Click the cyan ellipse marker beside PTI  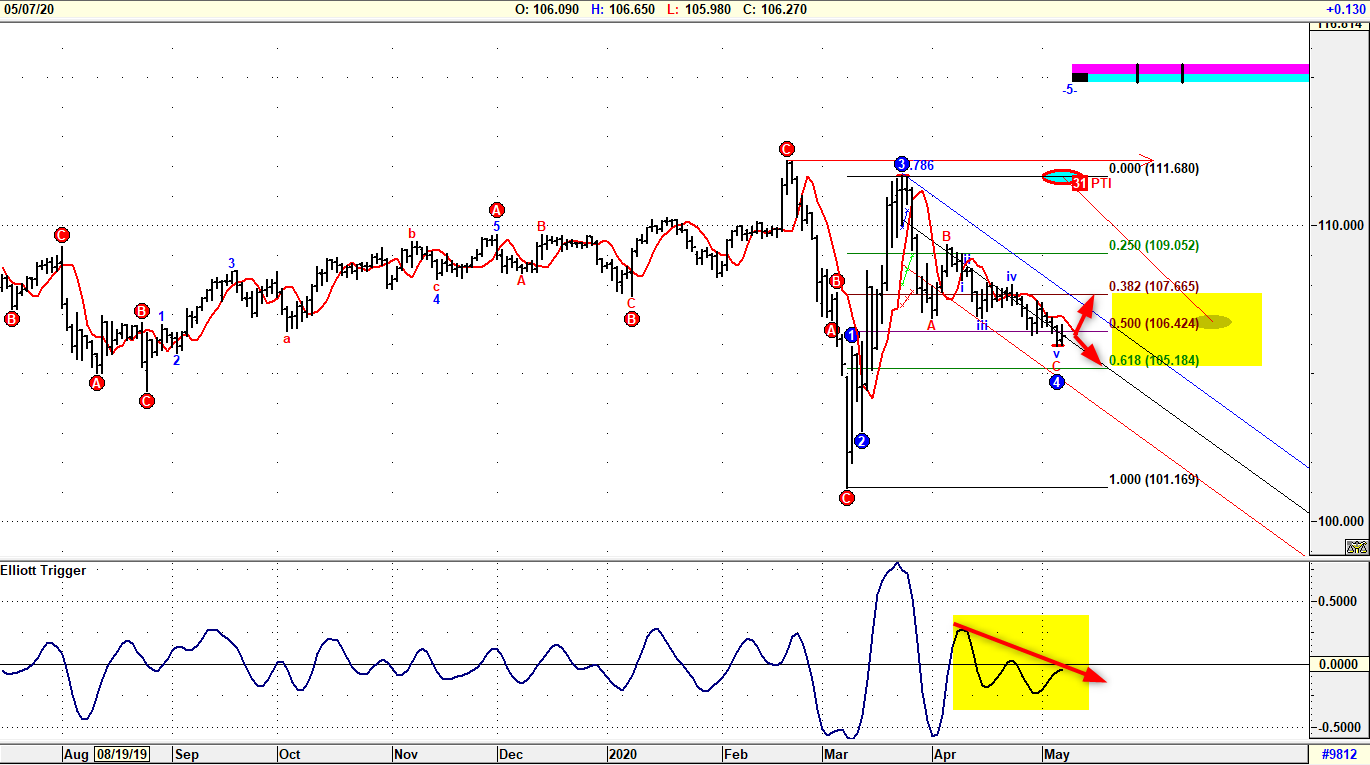[1061, 177]
